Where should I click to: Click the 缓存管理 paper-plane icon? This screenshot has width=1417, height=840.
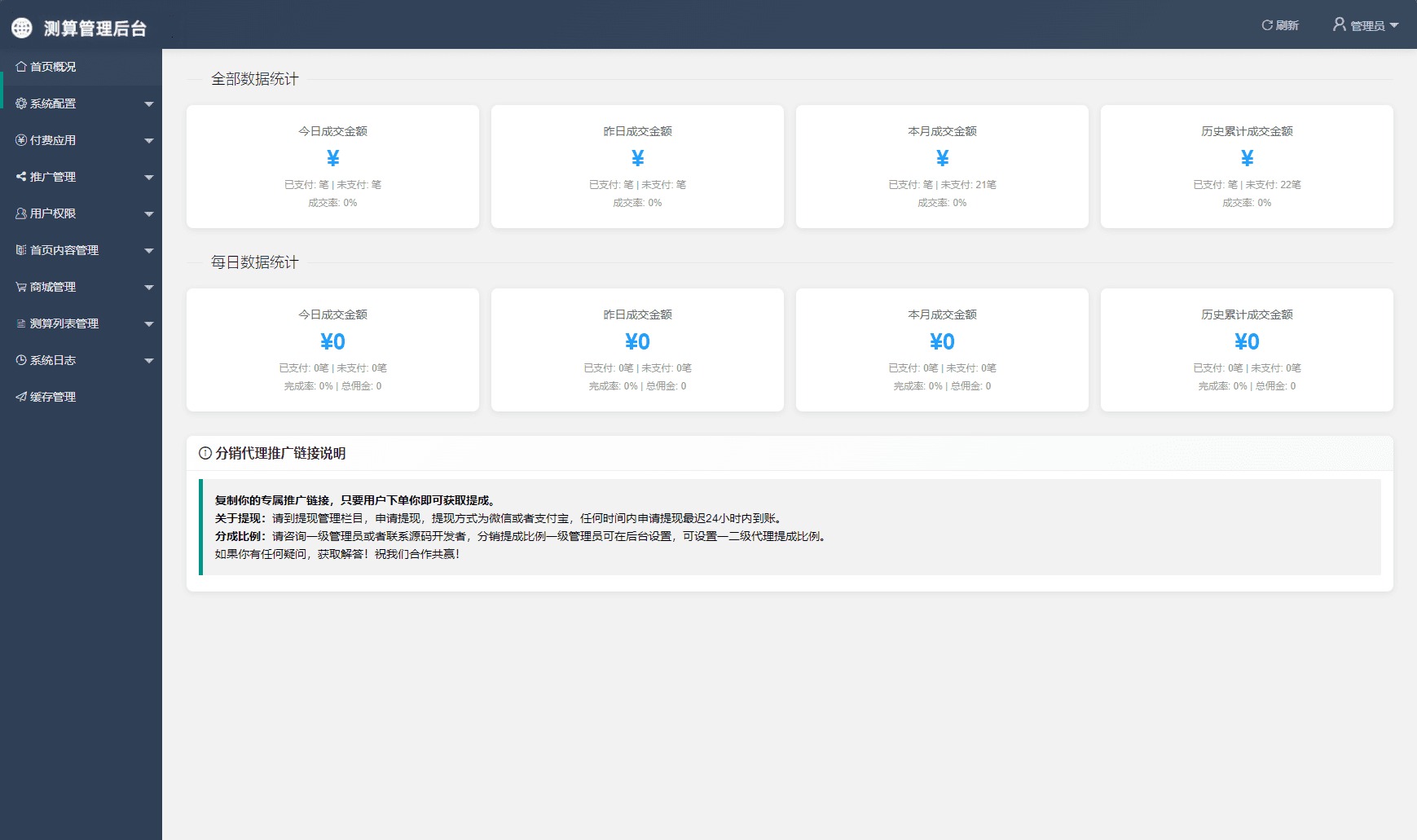coord(23,397)
